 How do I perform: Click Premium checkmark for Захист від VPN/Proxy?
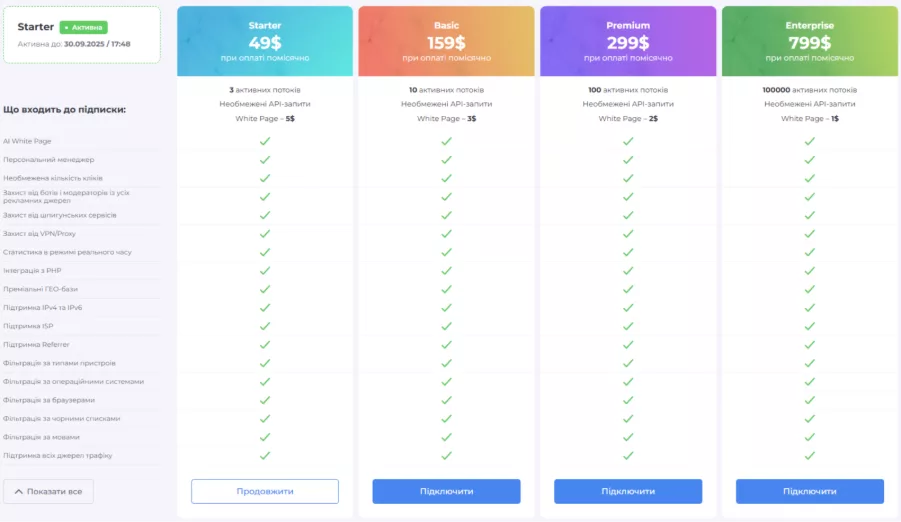pyautogui.click(x=628, y=234)
